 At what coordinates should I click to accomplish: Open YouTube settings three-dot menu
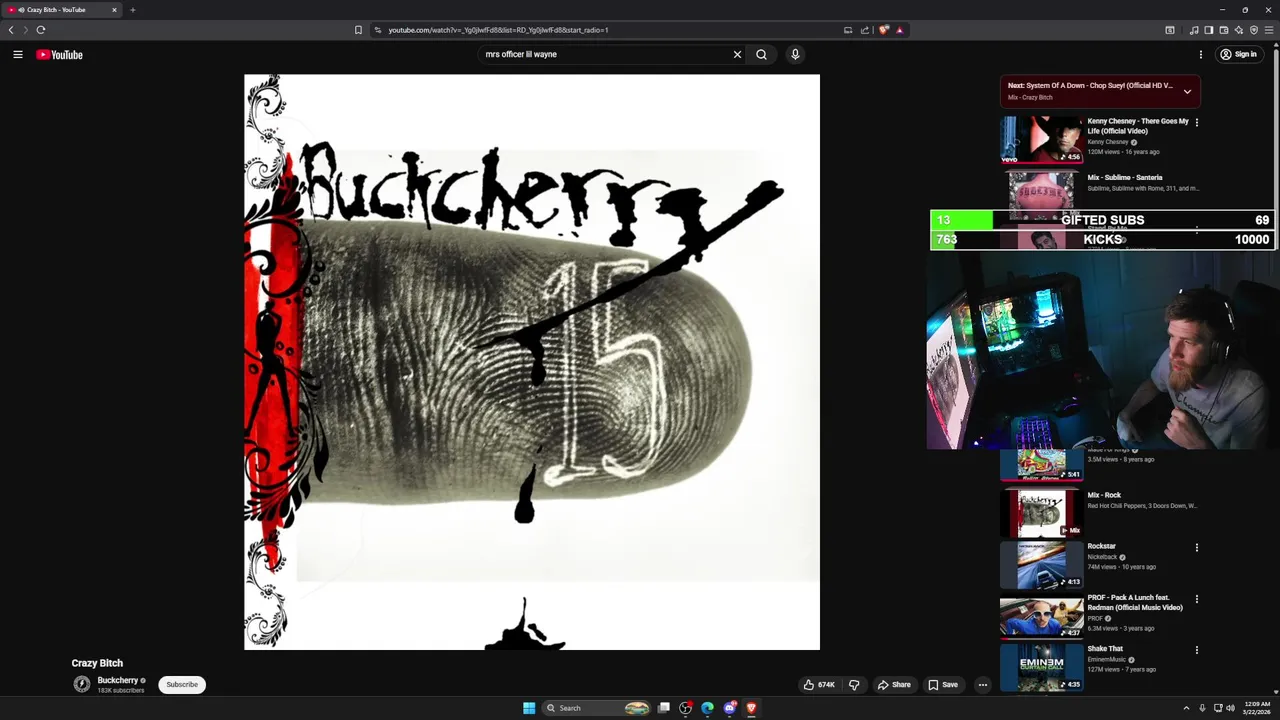tap(1201, 55)
